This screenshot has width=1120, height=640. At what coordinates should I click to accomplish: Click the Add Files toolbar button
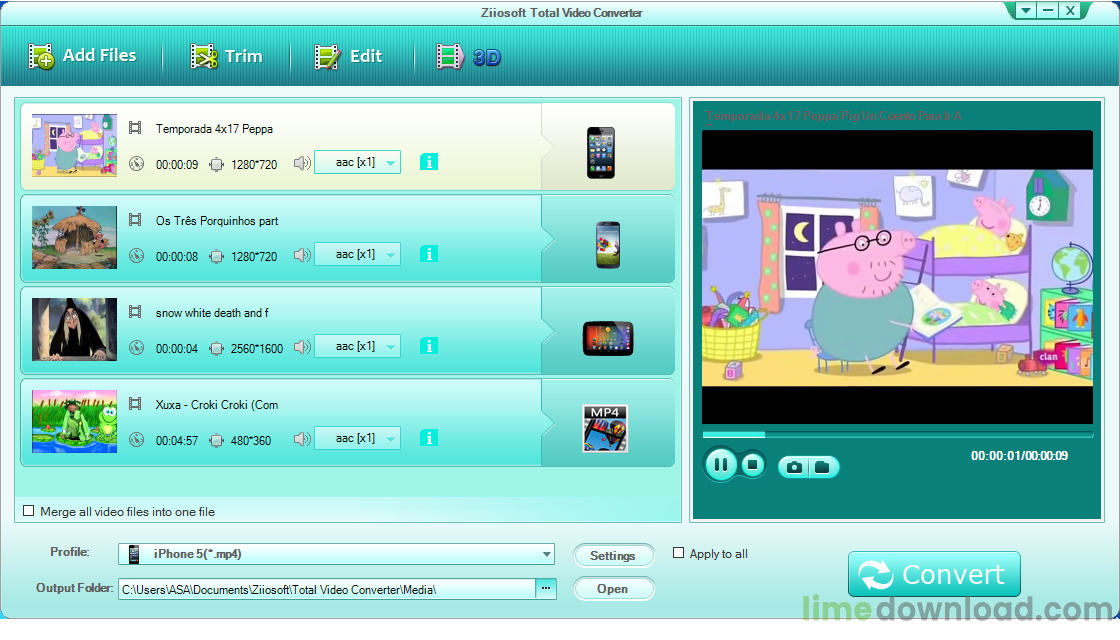82,56
